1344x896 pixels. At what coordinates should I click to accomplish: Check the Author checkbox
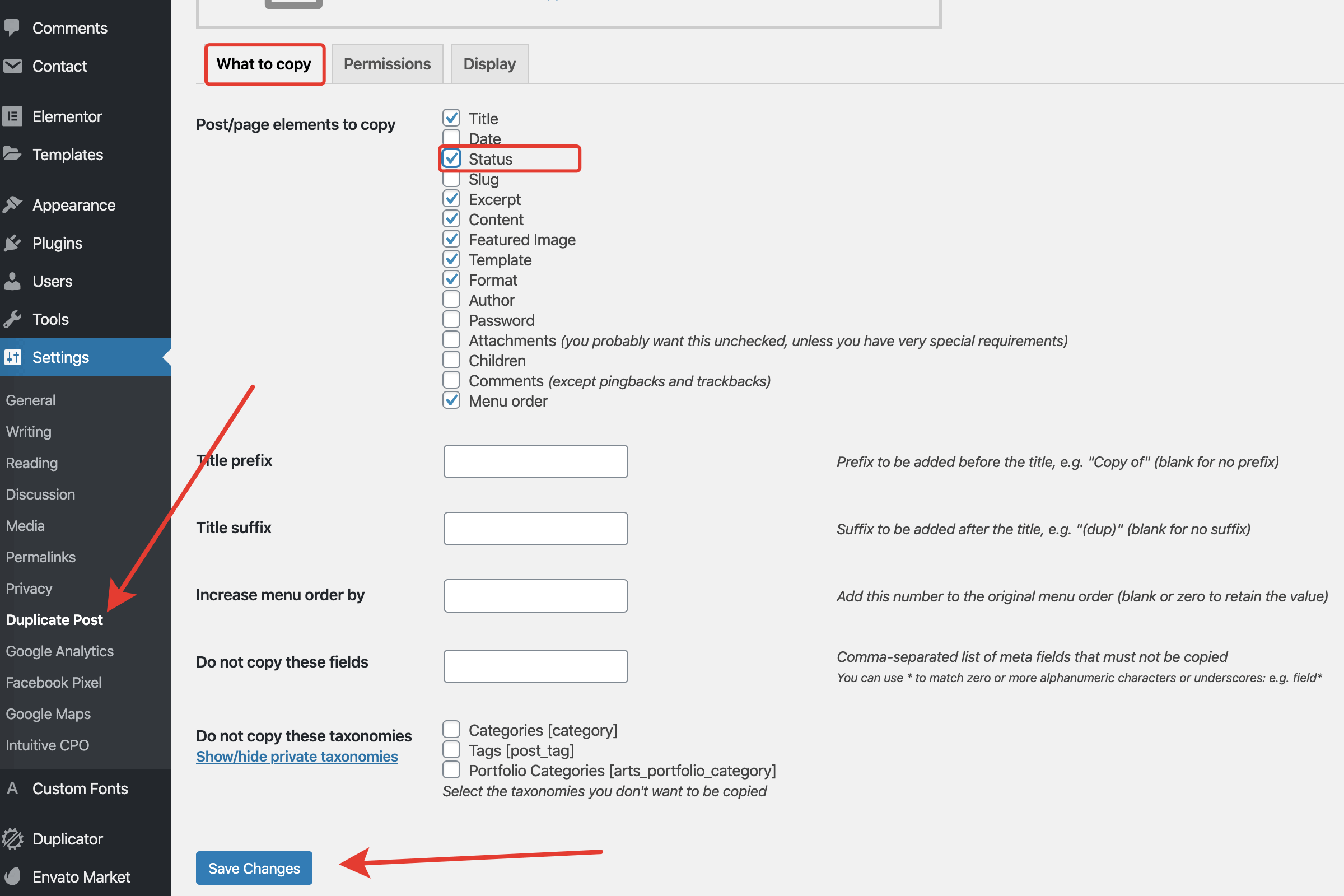click(451, 300)
